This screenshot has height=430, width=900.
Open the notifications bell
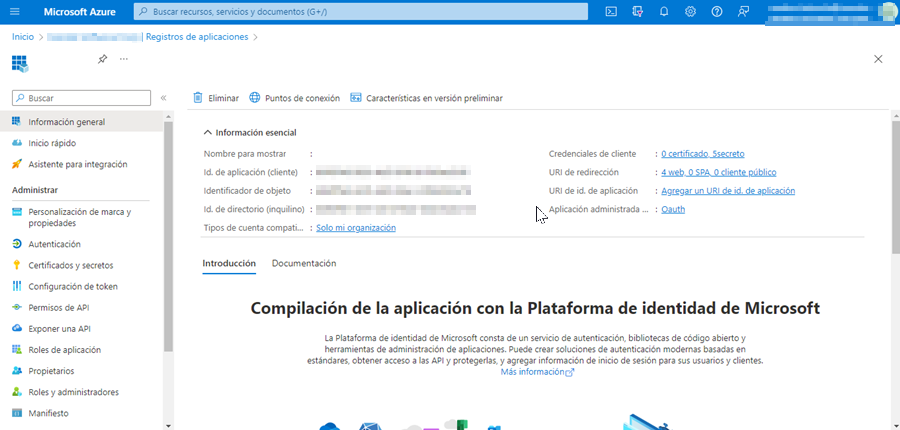[x=664, y=11]
